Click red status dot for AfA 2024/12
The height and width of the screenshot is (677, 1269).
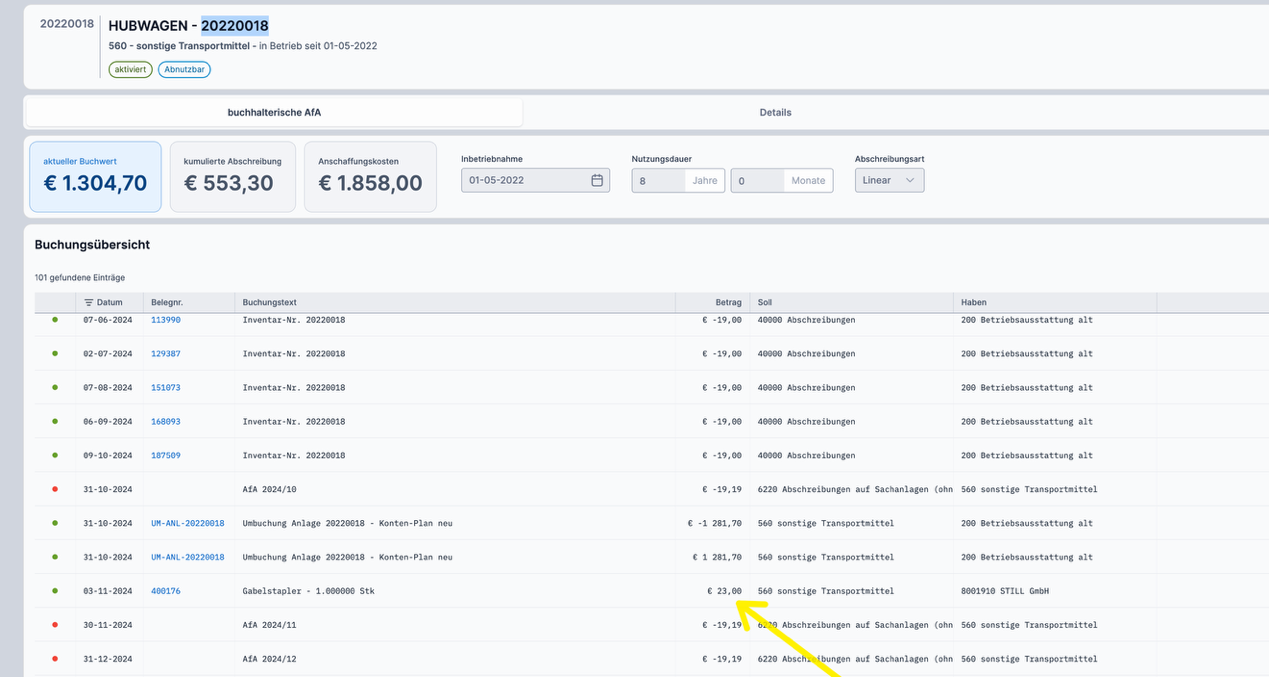point(55,659)
